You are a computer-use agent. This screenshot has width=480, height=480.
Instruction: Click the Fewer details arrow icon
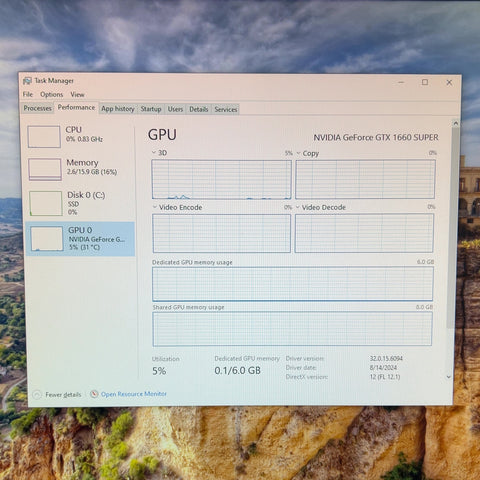(37, 395)
